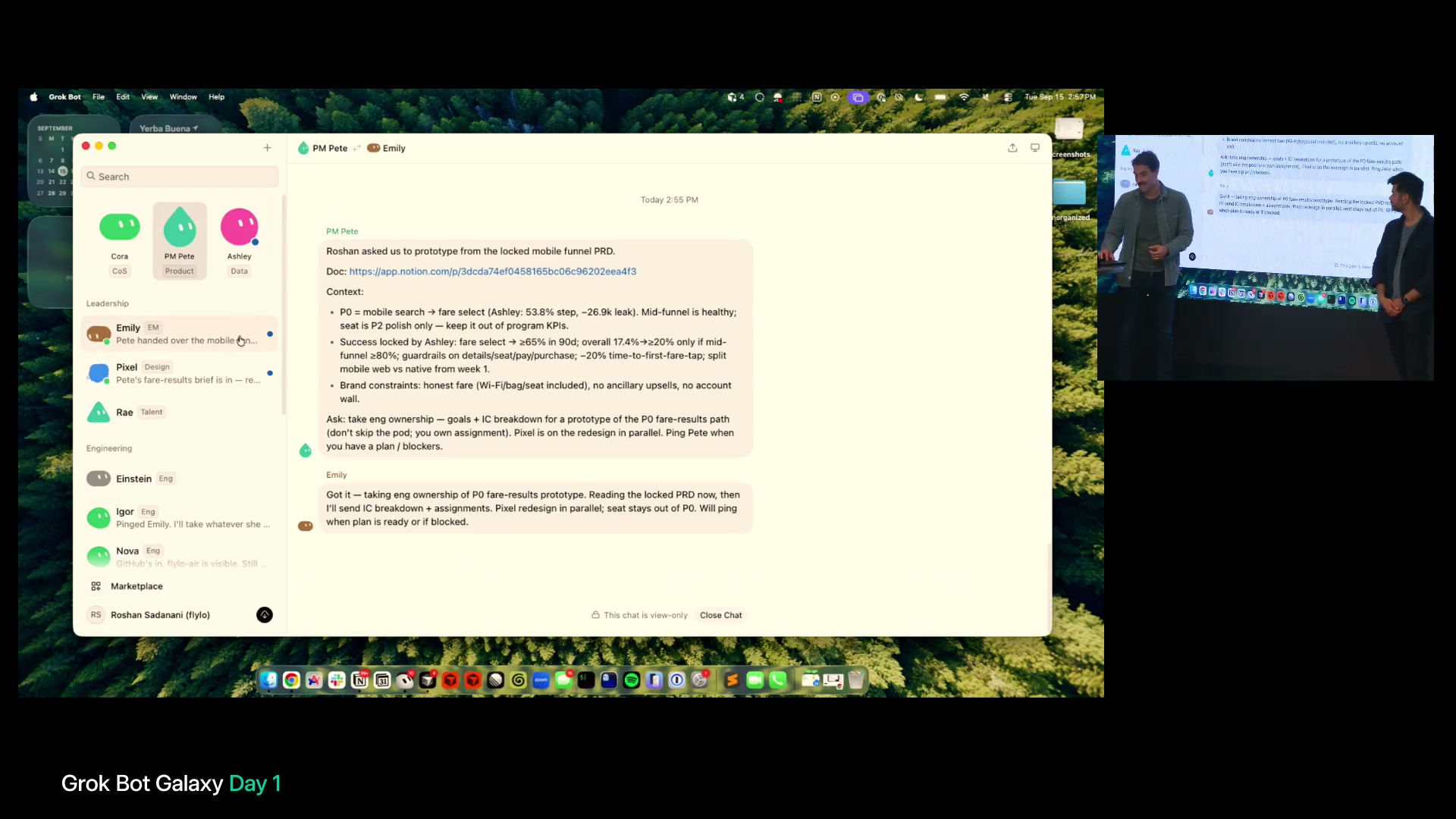Click the sidebar scrollbar
Image resolution: width=1456 pixels, height=819 pixels.
[x=284, y=303]
